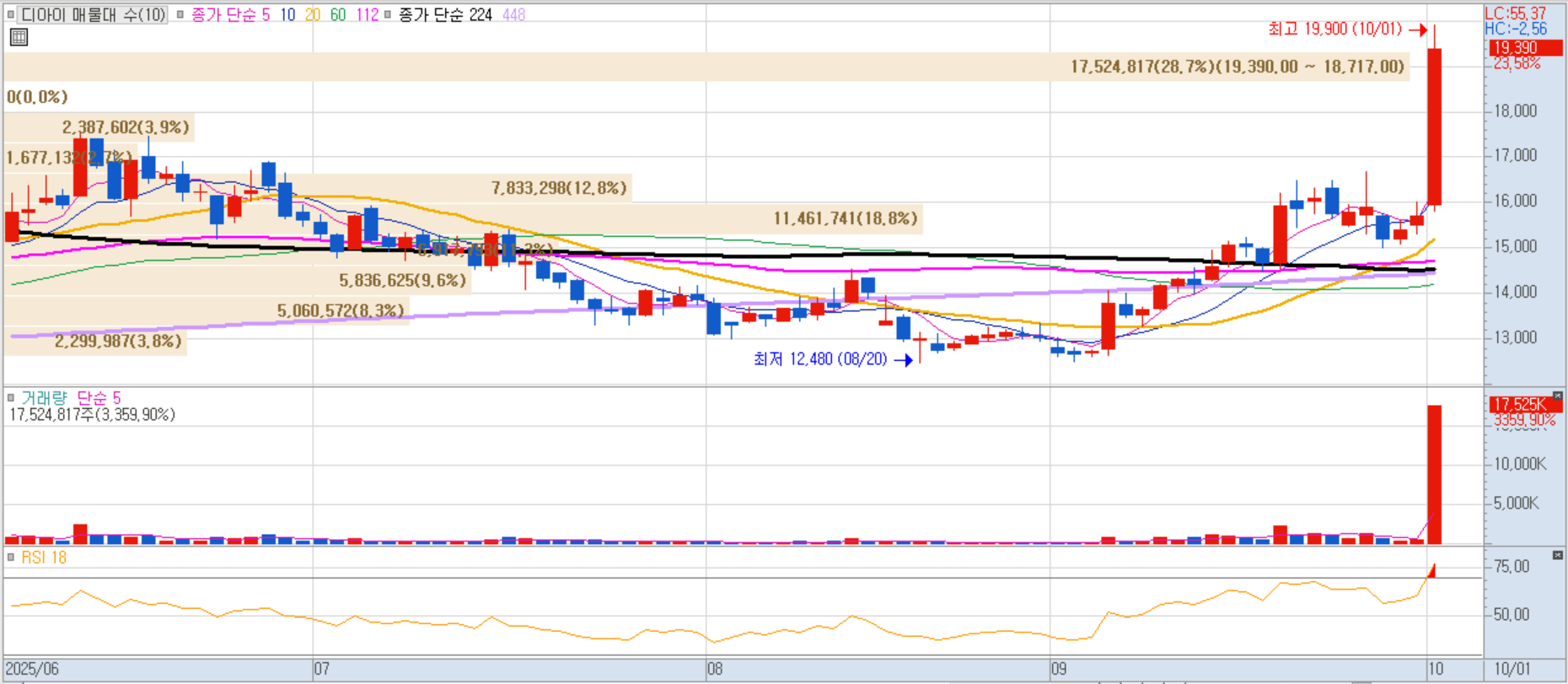
Task: Toggle the square marker before 디아이 매물대 수(10)
Action: (x=11, y=14)
